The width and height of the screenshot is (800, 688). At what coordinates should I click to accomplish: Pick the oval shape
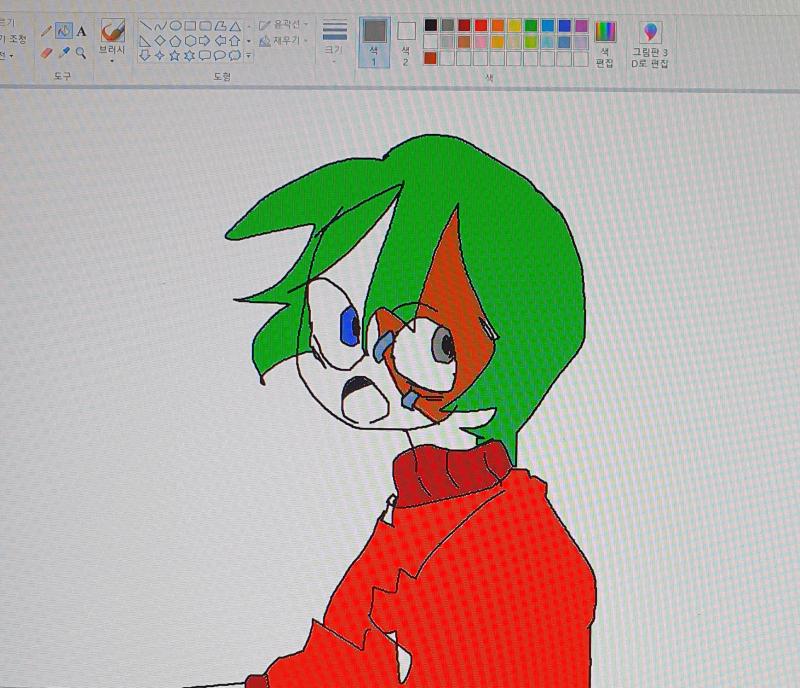(176, 26)
